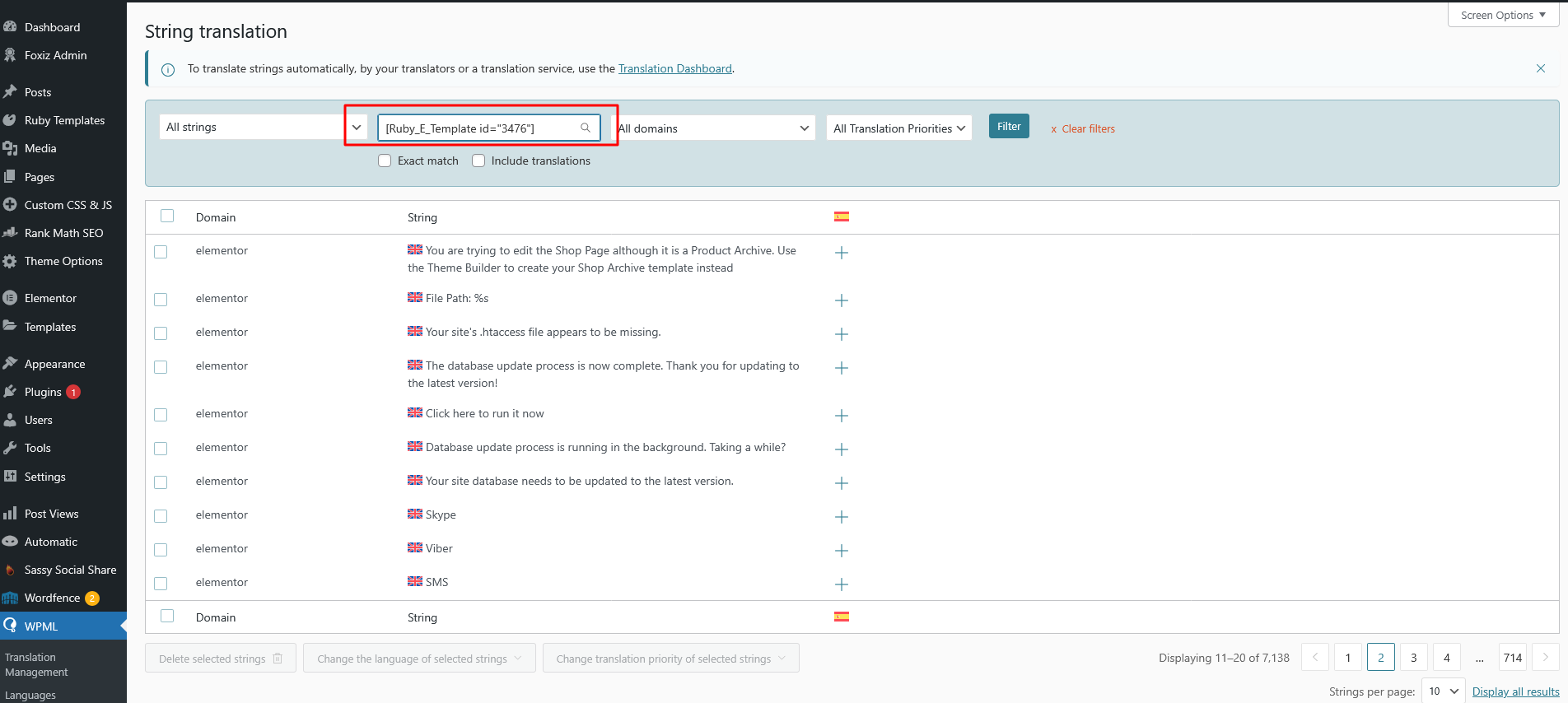Open the Dashboard menu item
Image resolution: width=1568 pixels, height=703 pixels.
coord(52,27)
